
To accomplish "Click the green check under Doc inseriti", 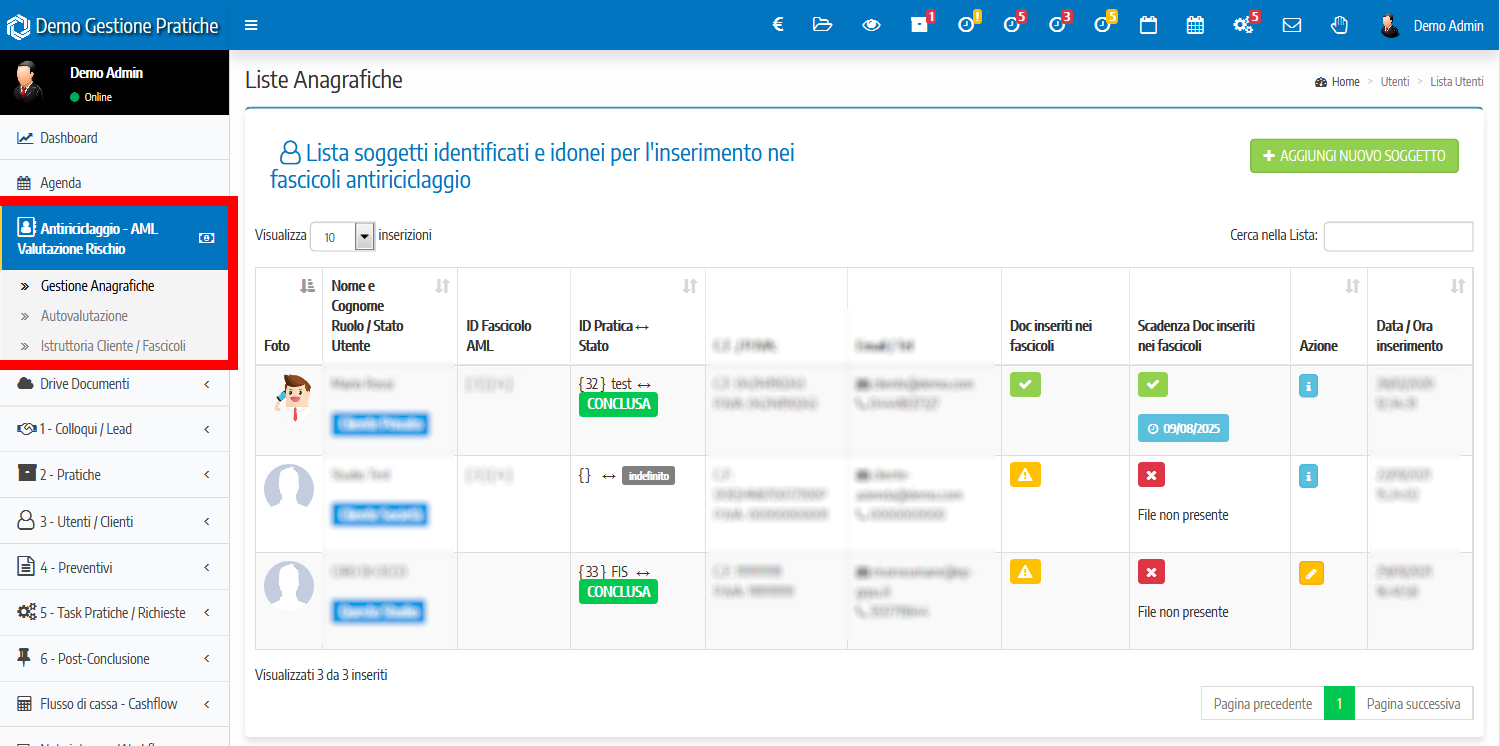I will [x=1025, y=384].
